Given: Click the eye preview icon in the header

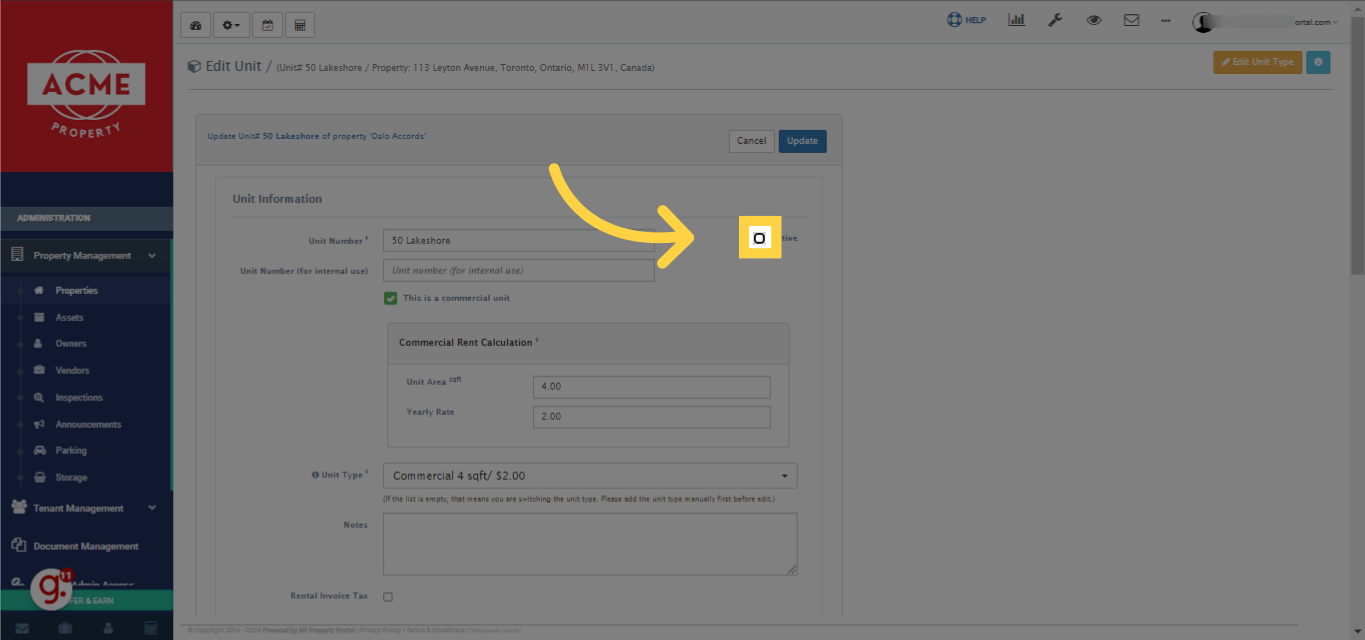Looking at the screenshot, I should coord(1093,19).
